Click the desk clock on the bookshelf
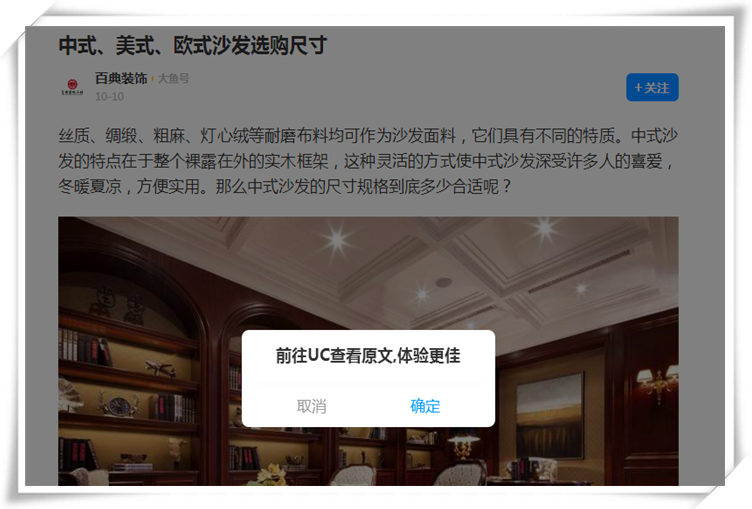Viewport: 752px width, 509px height. [x=119, y=406]
